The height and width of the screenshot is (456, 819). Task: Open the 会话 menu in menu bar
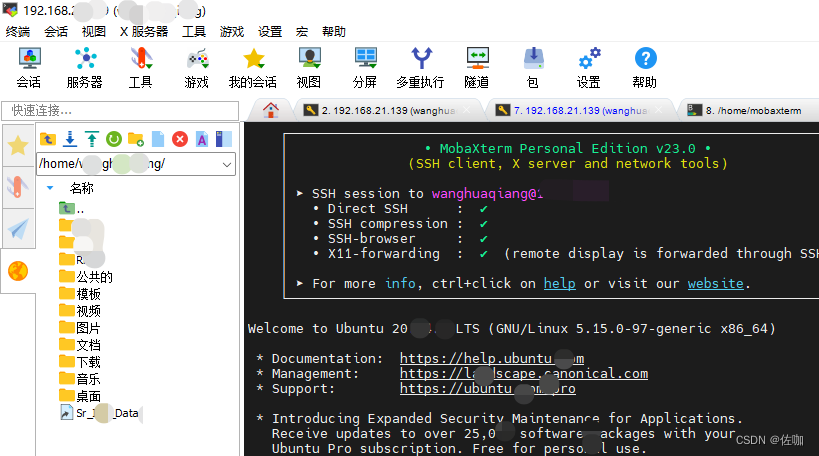(56, 32)
